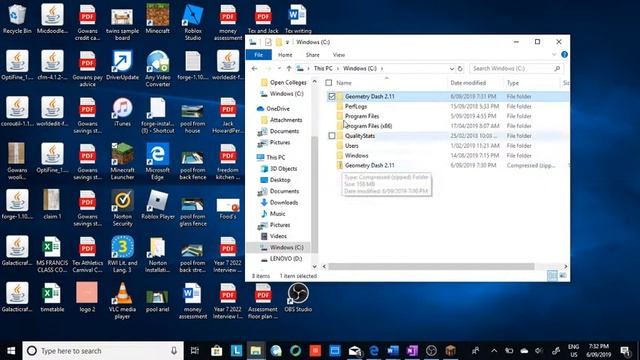Open LENOVO (D:) drive in navigation pane

click(286, 259)
